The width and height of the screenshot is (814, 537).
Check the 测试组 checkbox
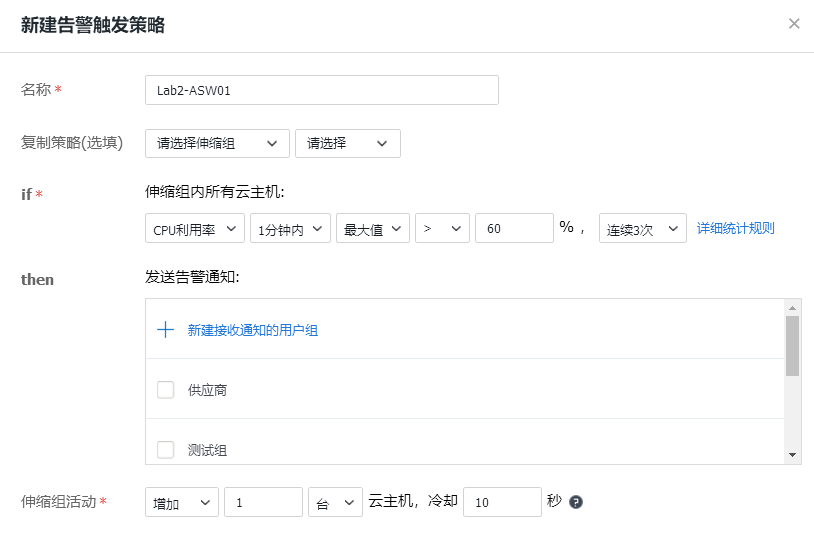coord(166,450)
